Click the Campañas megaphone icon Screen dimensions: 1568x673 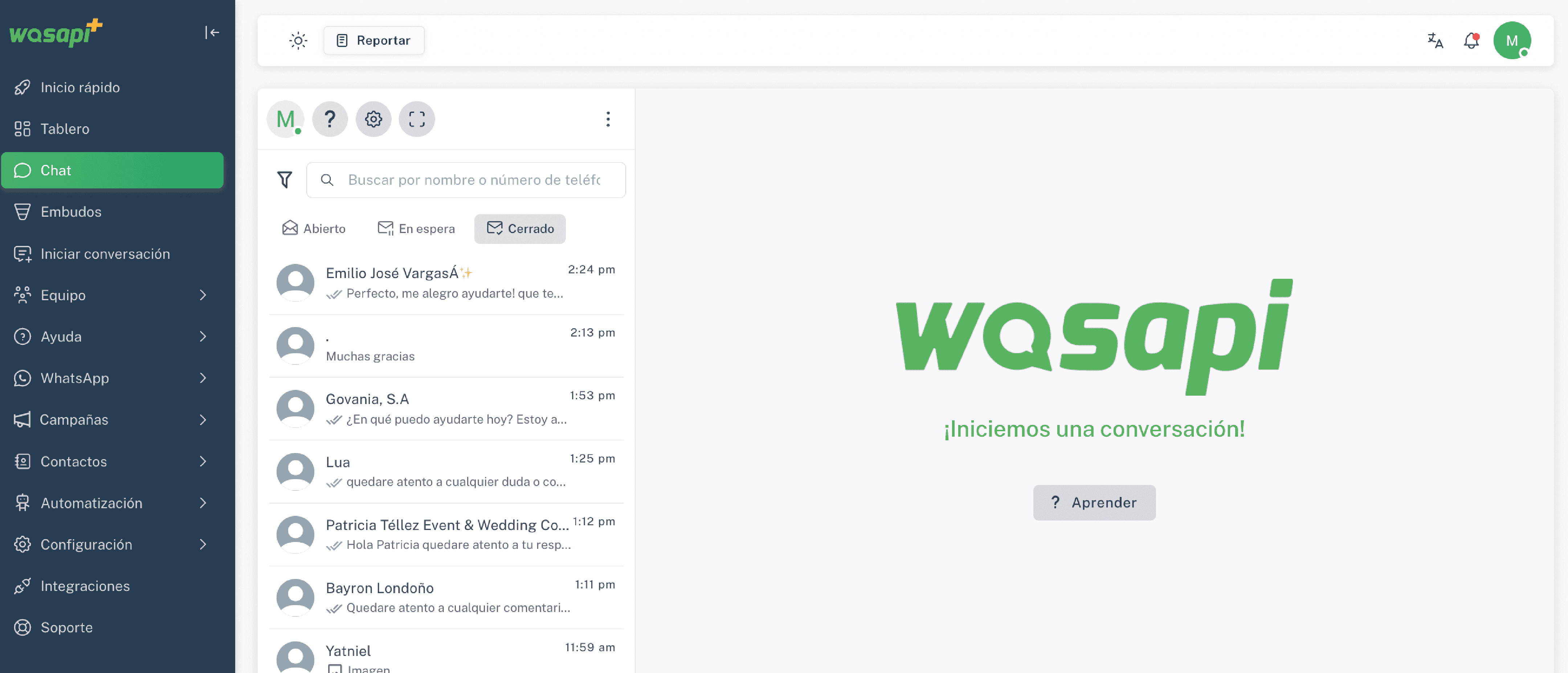(23, 420)
